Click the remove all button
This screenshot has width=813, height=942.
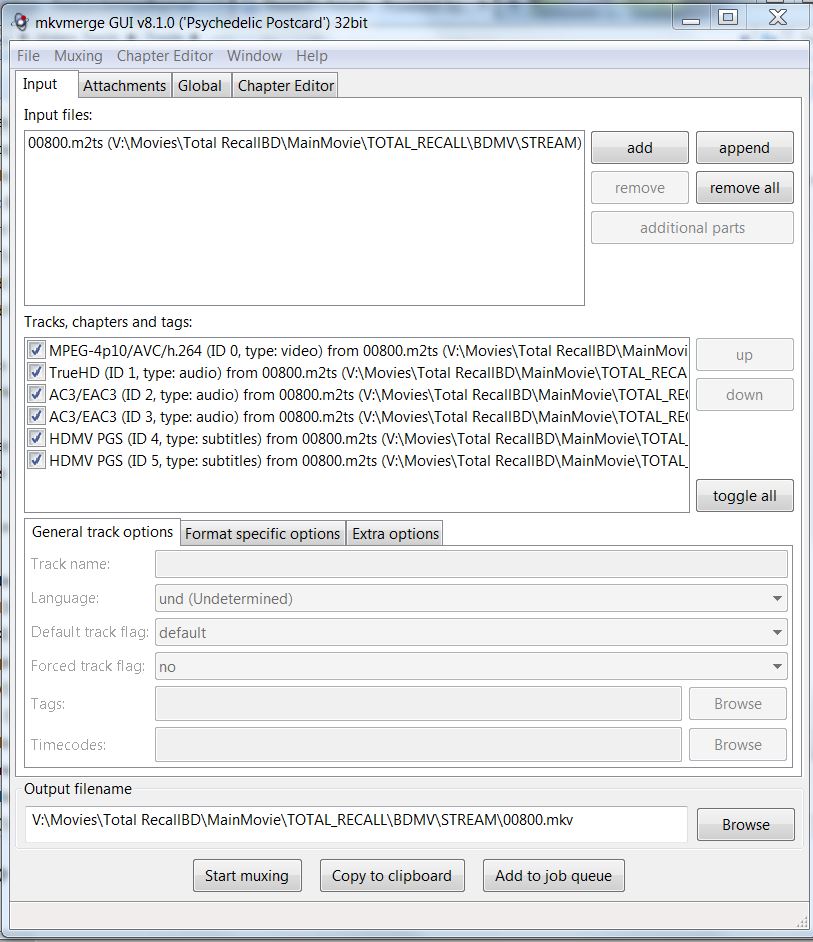point(744,188)
